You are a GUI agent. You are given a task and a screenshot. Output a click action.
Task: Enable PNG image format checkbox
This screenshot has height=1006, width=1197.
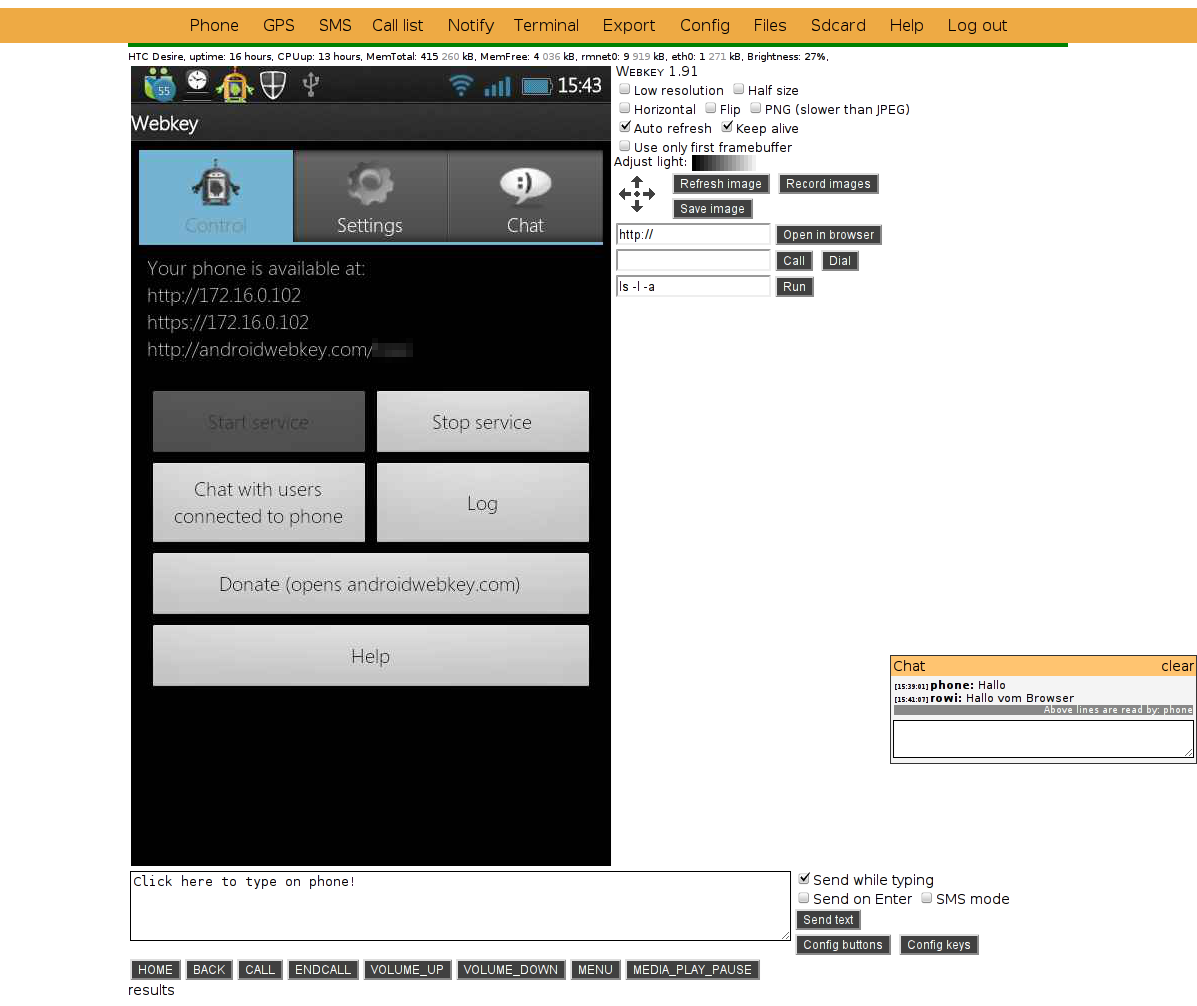[756, 109]
